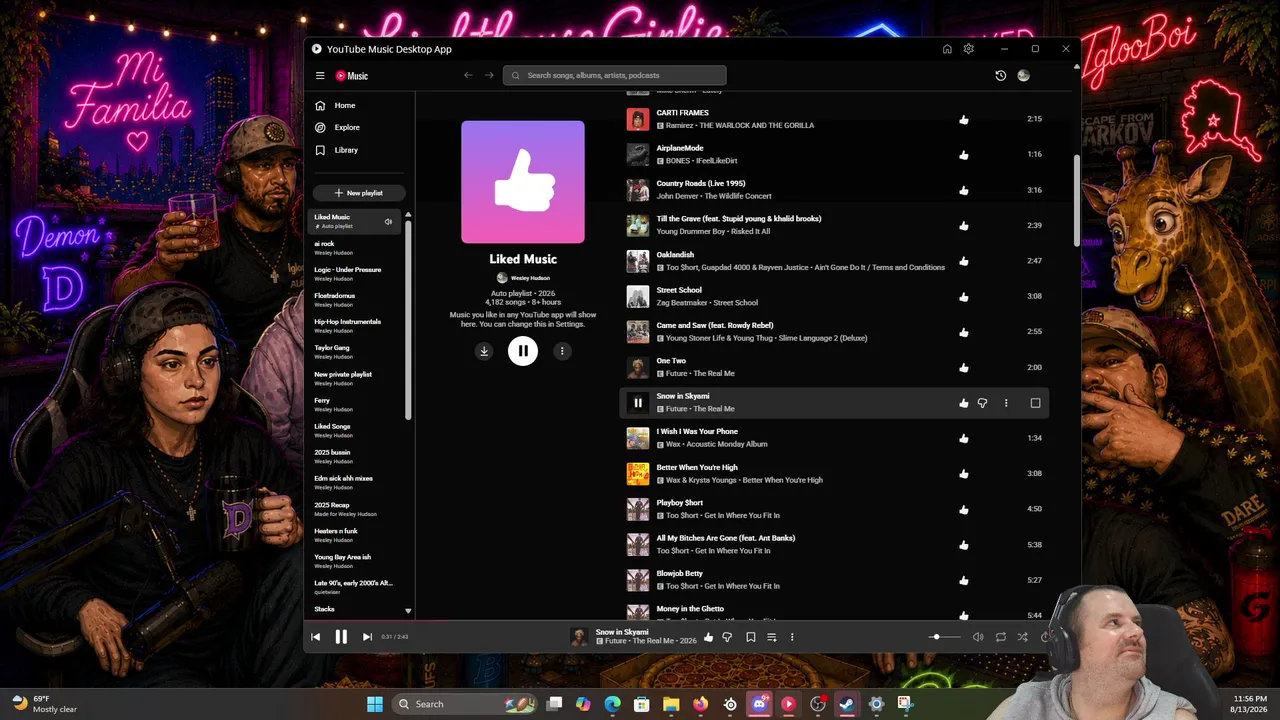The width and height of the screenshot is (1280, 720).
Task: Seek using the playback progress bar
Action: [691, 621]
